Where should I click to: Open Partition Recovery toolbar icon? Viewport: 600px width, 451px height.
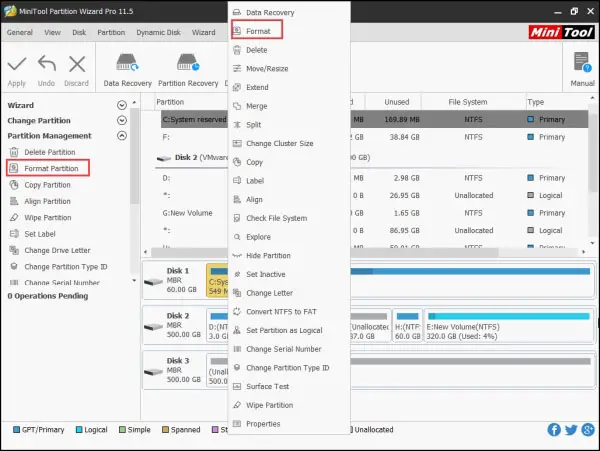(x=188, y=62)
